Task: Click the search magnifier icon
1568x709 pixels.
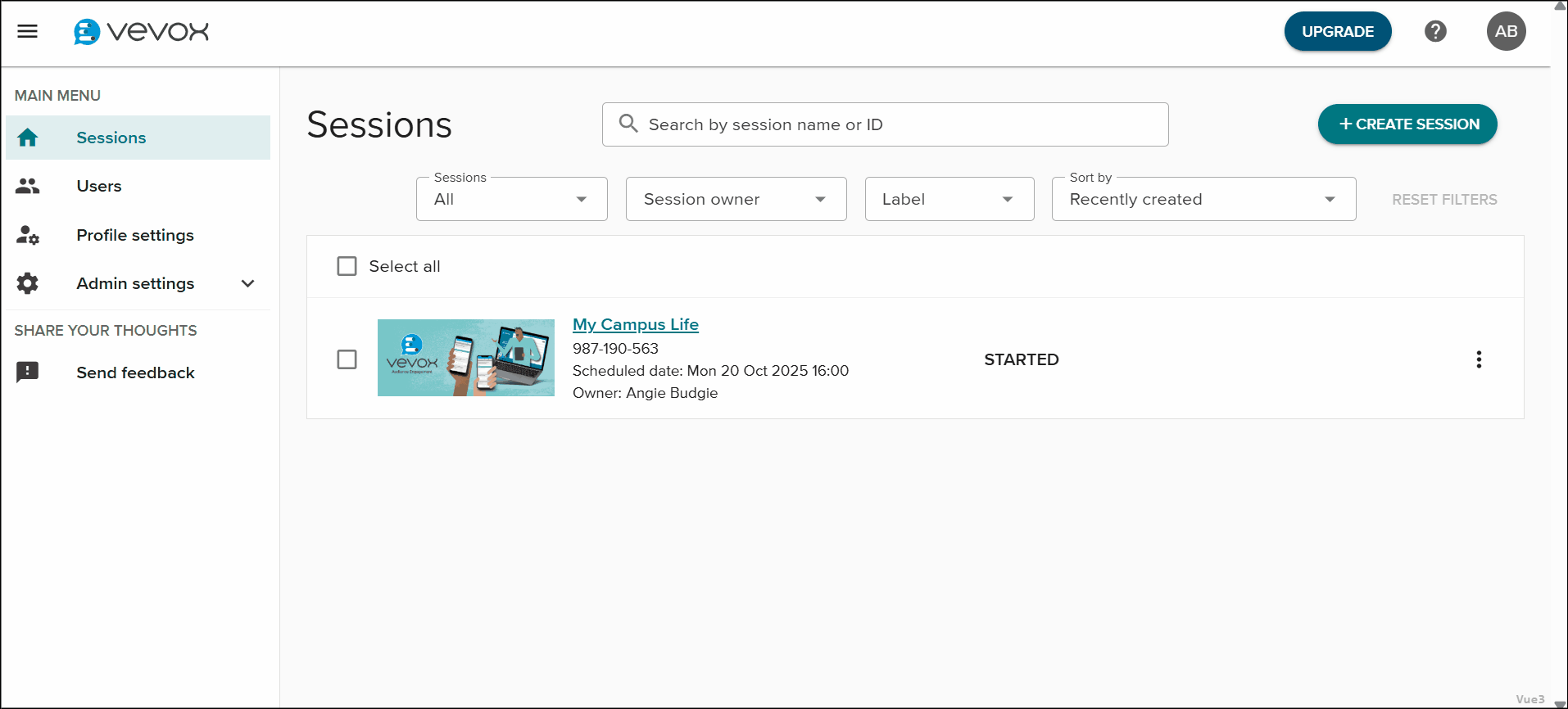Action: pos(628,124)
